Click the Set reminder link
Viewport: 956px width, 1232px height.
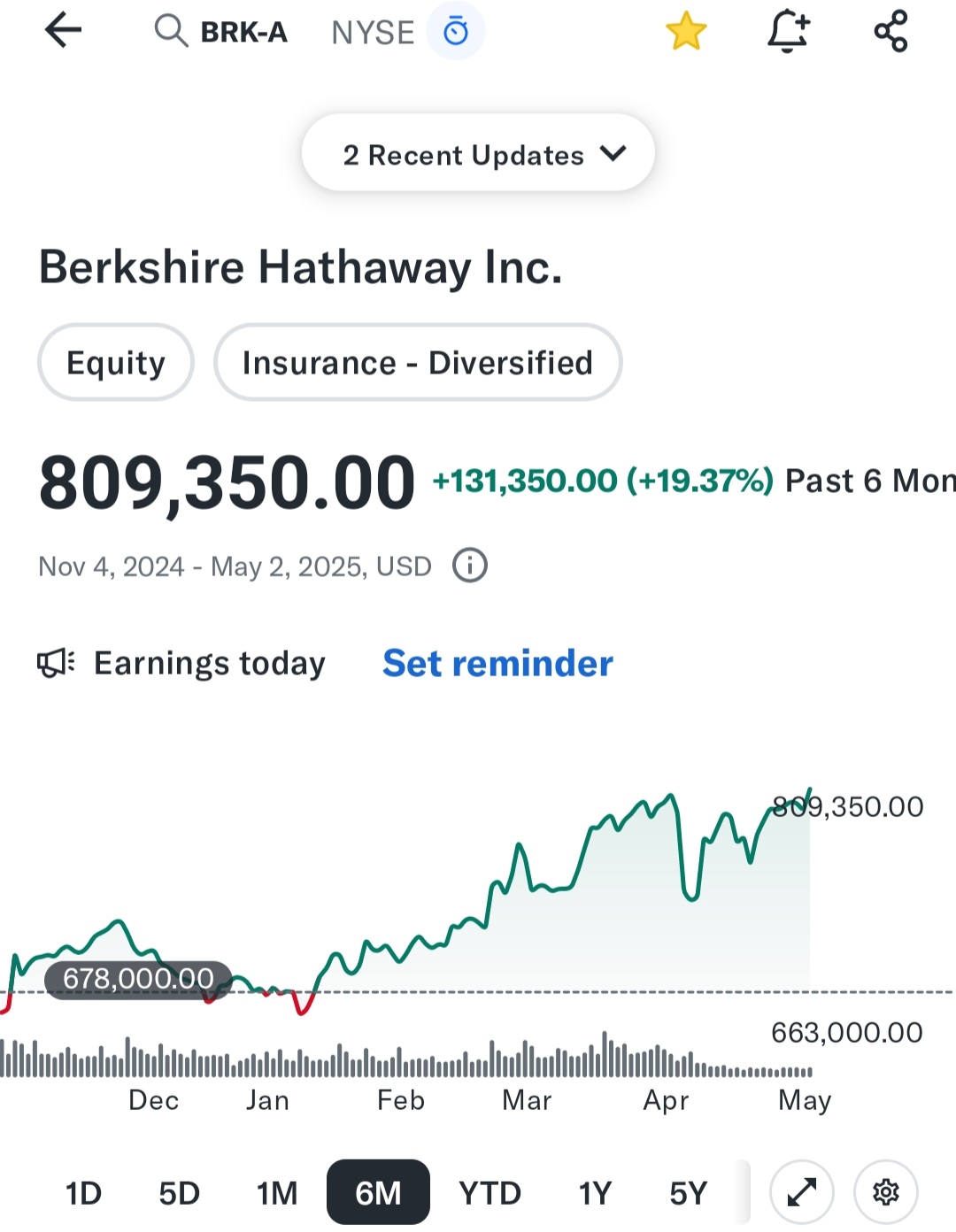497,663
